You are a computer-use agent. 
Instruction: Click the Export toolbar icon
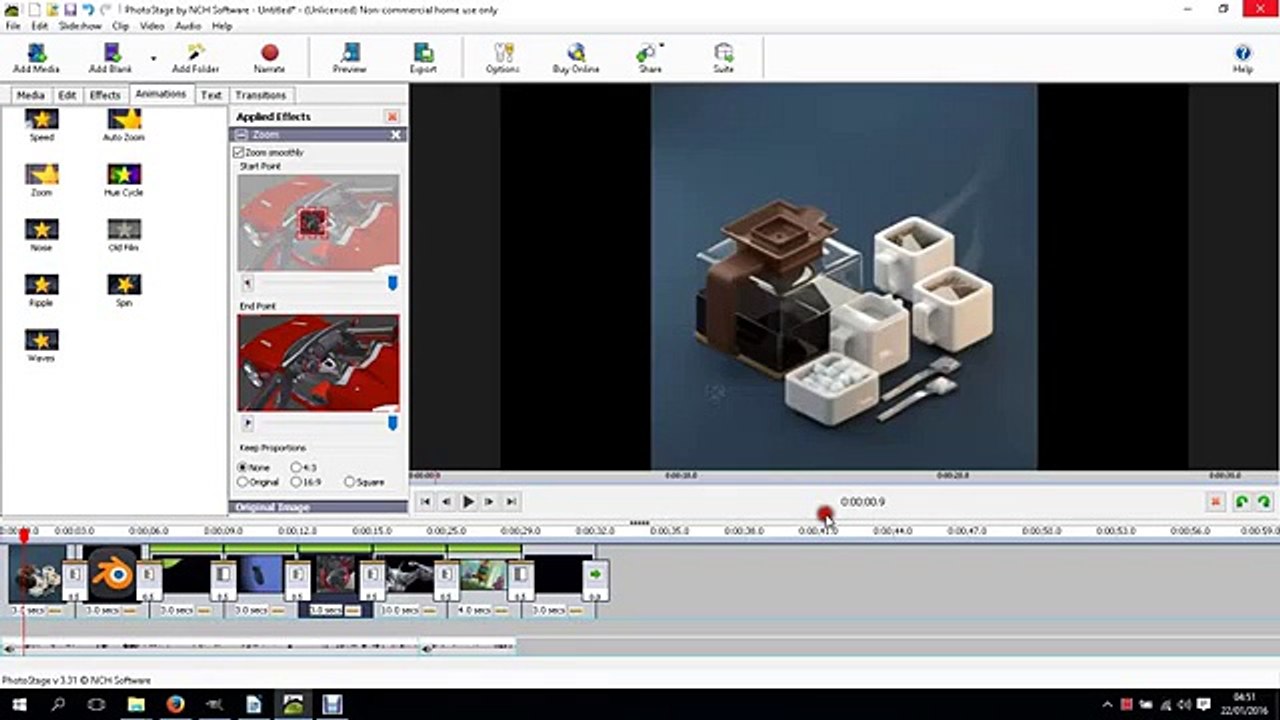click(423, 58)
